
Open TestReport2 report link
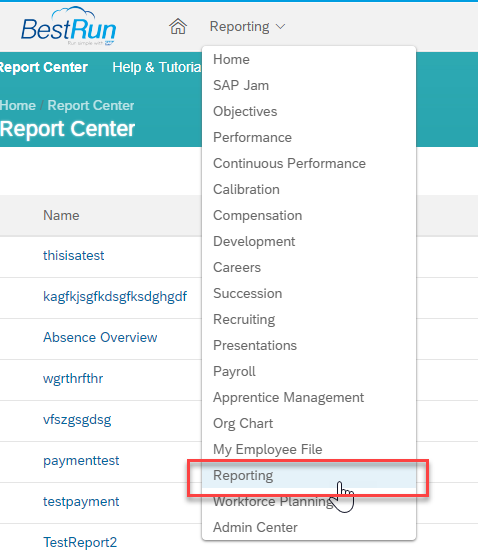coord(80,542)
